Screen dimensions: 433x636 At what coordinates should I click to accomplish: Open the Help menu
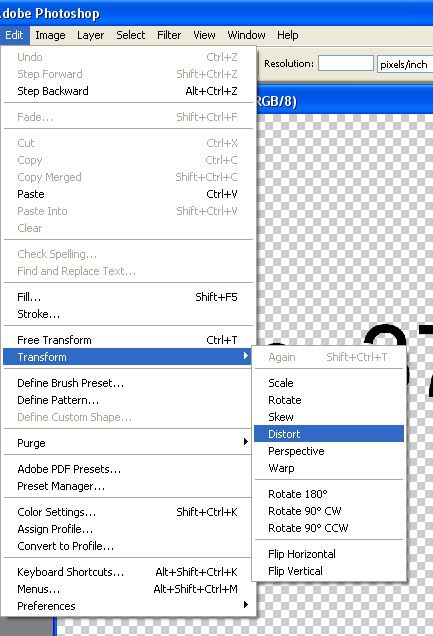287,35
